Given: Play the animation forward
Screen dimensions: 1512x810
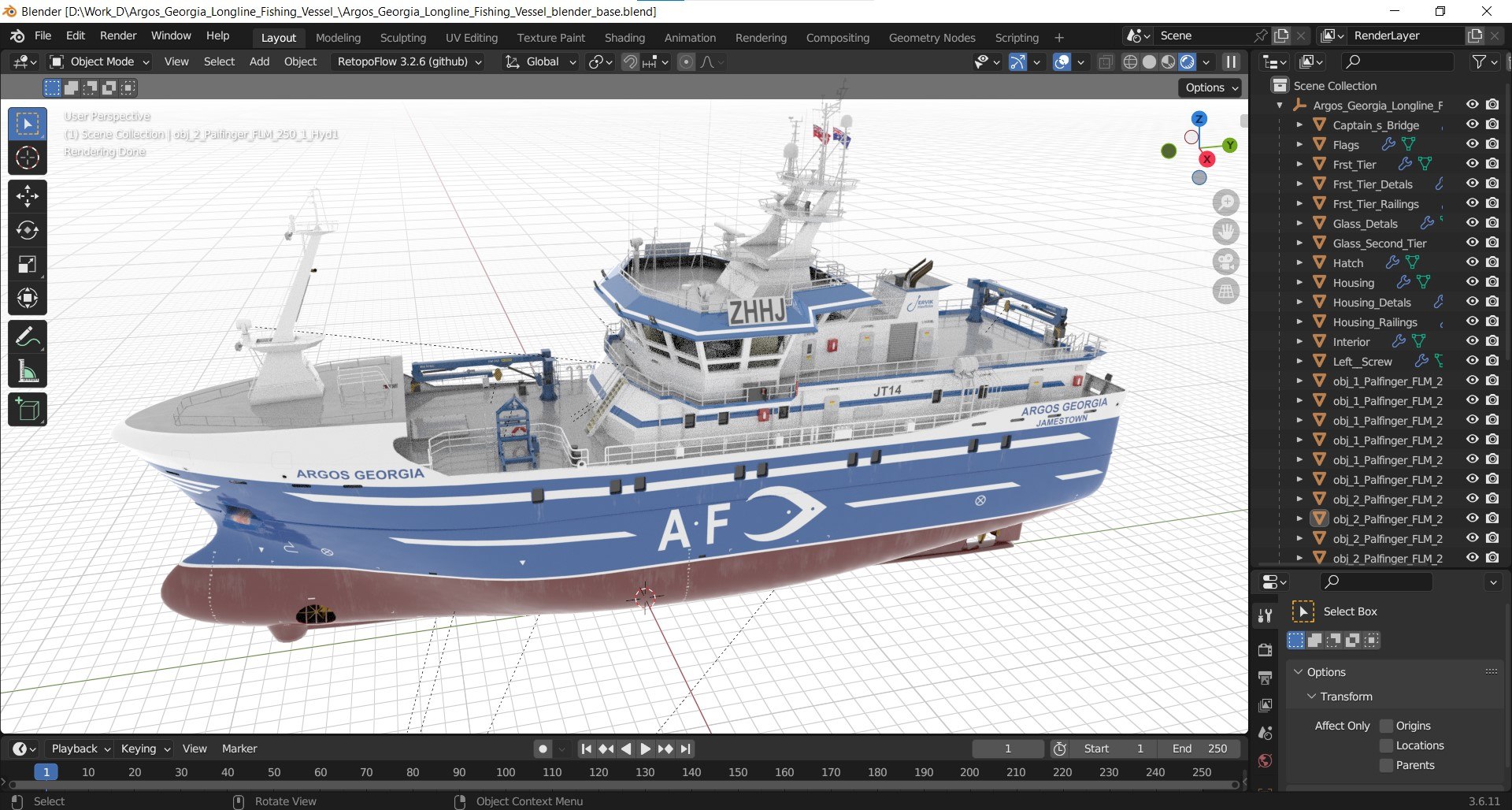Looking at the screenshot, I should point(646,749).
